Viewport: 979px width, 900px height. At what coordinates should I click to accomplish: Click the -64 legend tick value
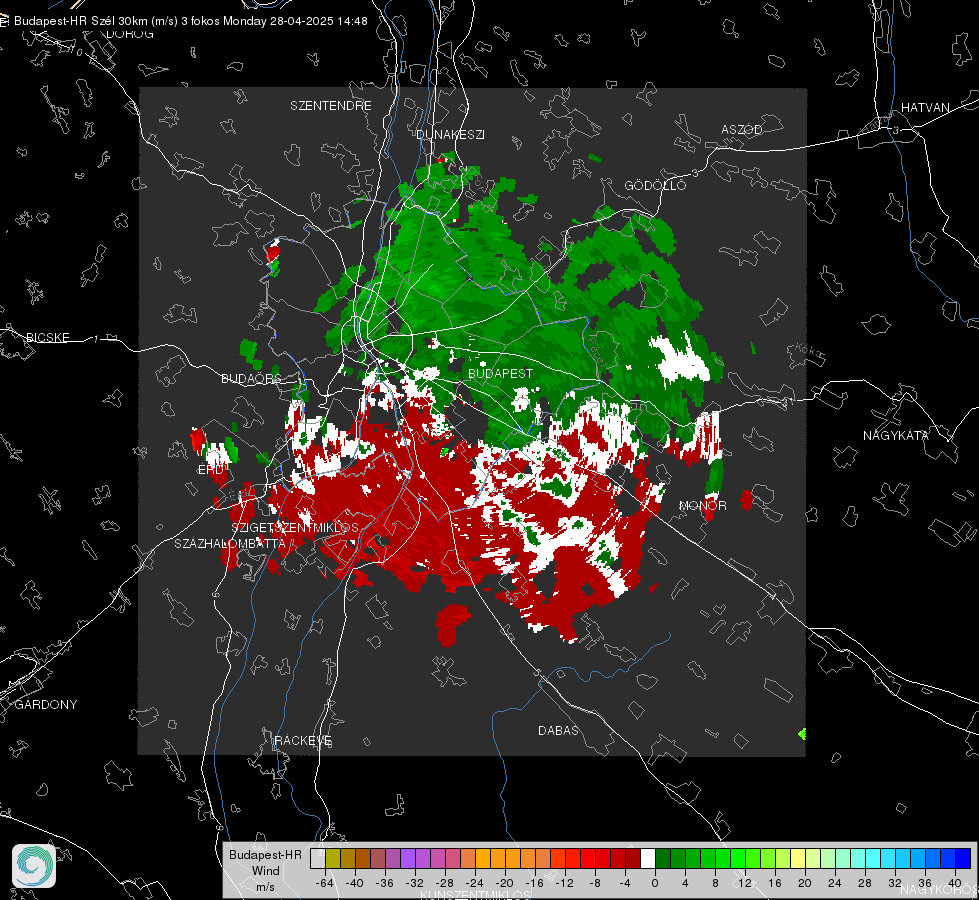(325, 883)
